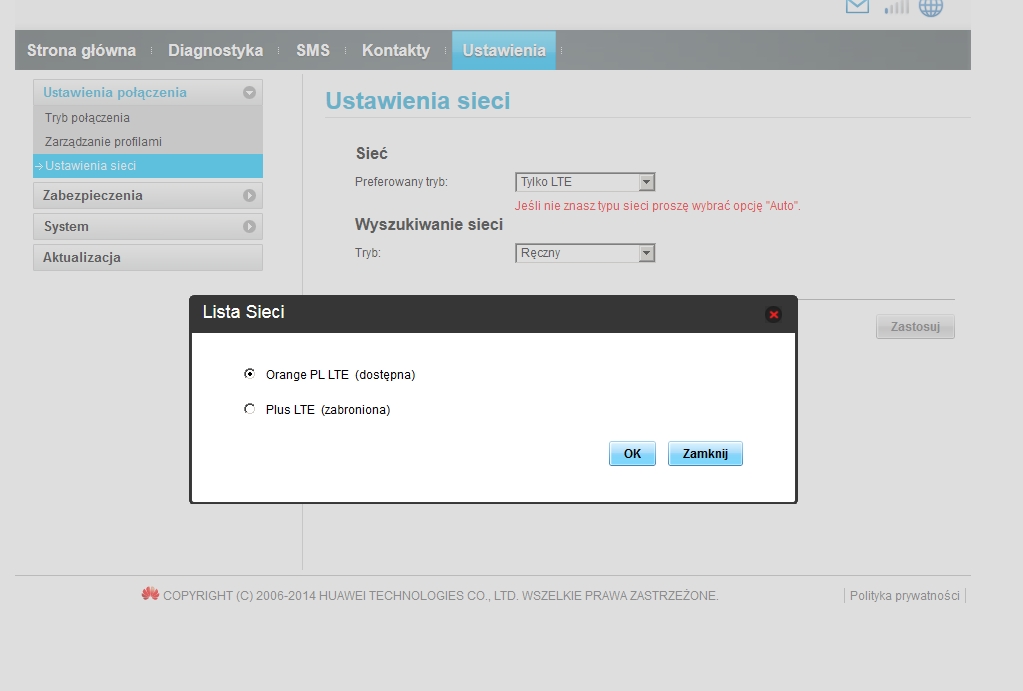Expand the Zabezpieczenia section
The width and height of the screenshot is (1023, 691).
[148, 195]
